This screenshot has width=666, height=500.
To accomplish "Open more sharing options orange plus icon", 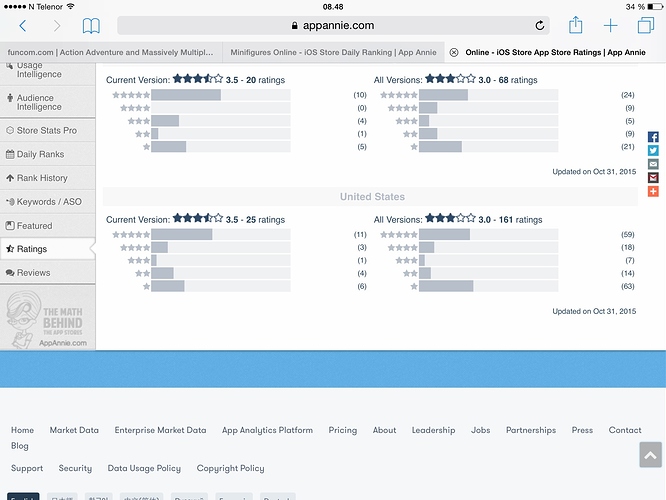I will tap(653, 191).
